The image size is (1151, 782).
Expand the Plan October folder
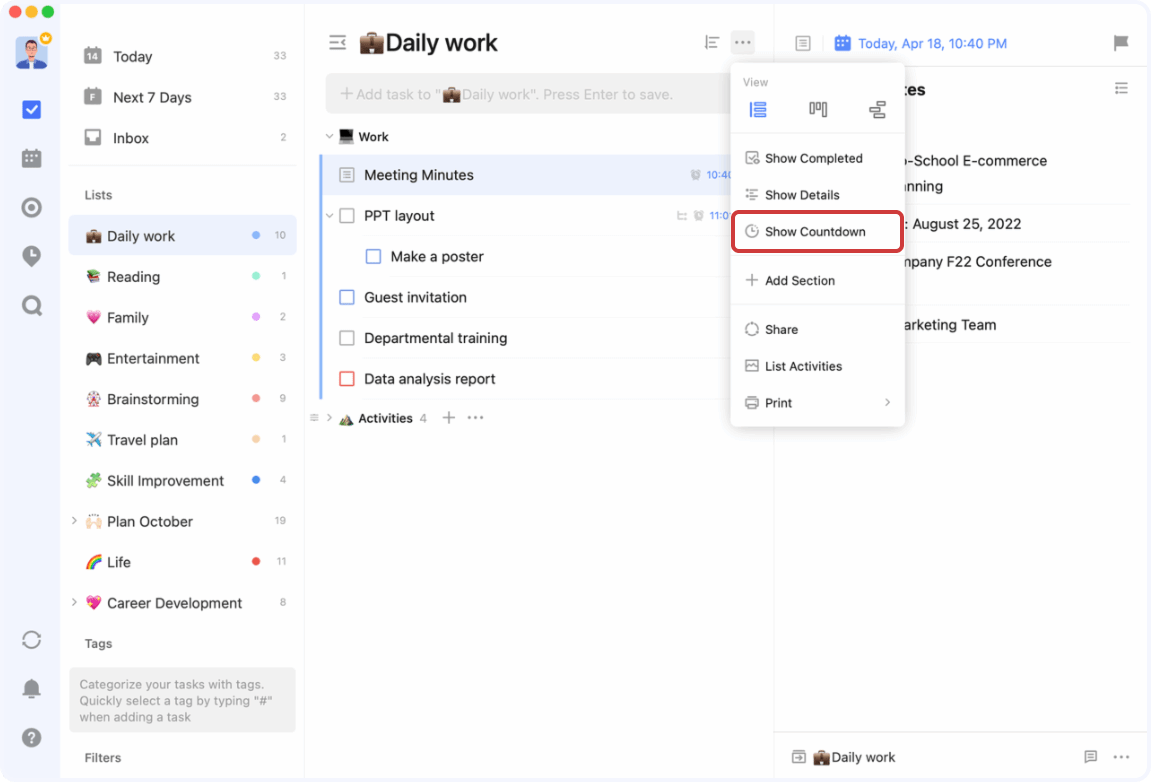click(x=74, y=521)
